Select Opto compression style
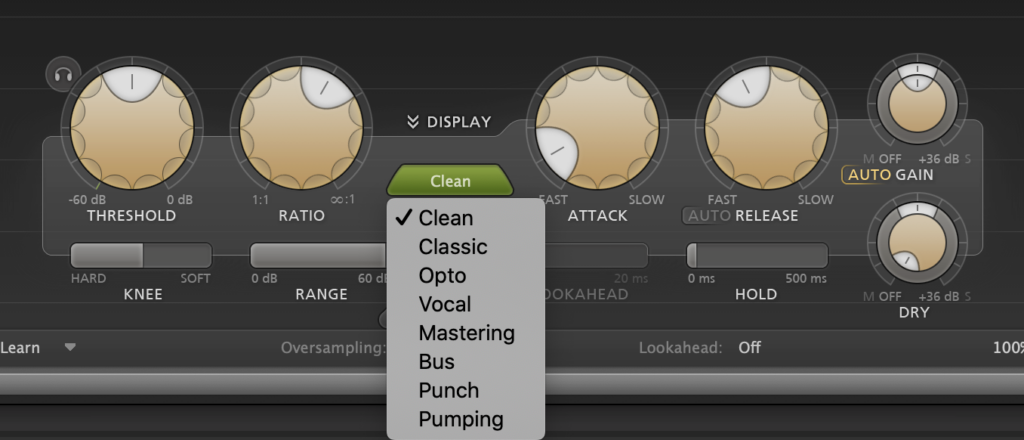This screenshot has width=1024, height=440. pyautogui.click(x=443, y=275)
